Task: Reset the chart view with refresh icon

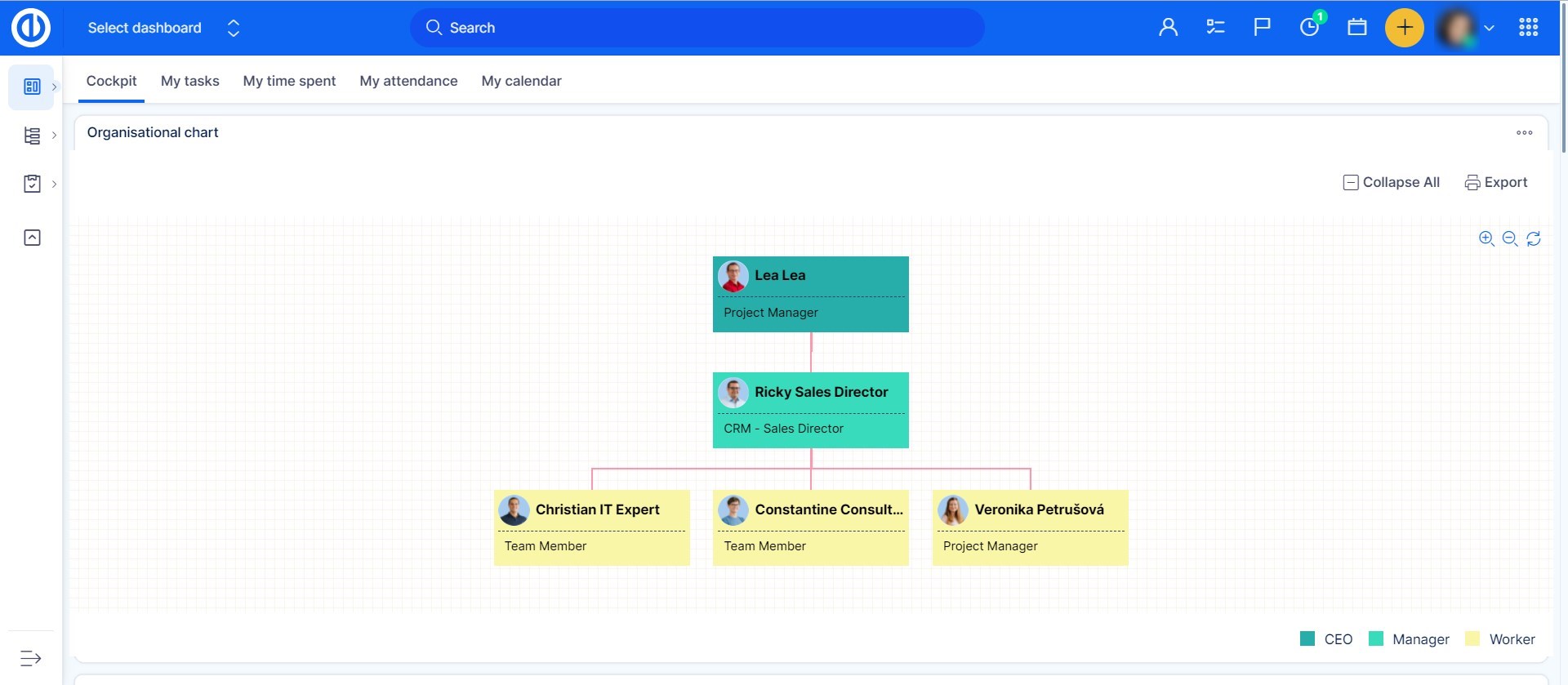Action: pyautogui.click(x=1534, y=238)
